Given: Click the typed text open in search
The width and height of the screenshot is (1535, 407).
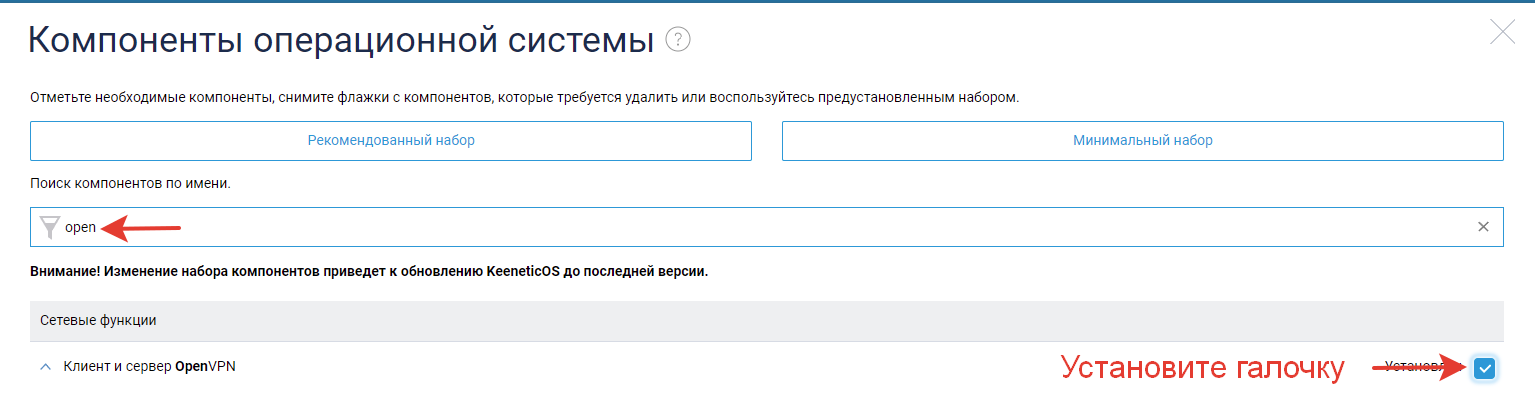Looking at the screenshot, I should point(80,227).
